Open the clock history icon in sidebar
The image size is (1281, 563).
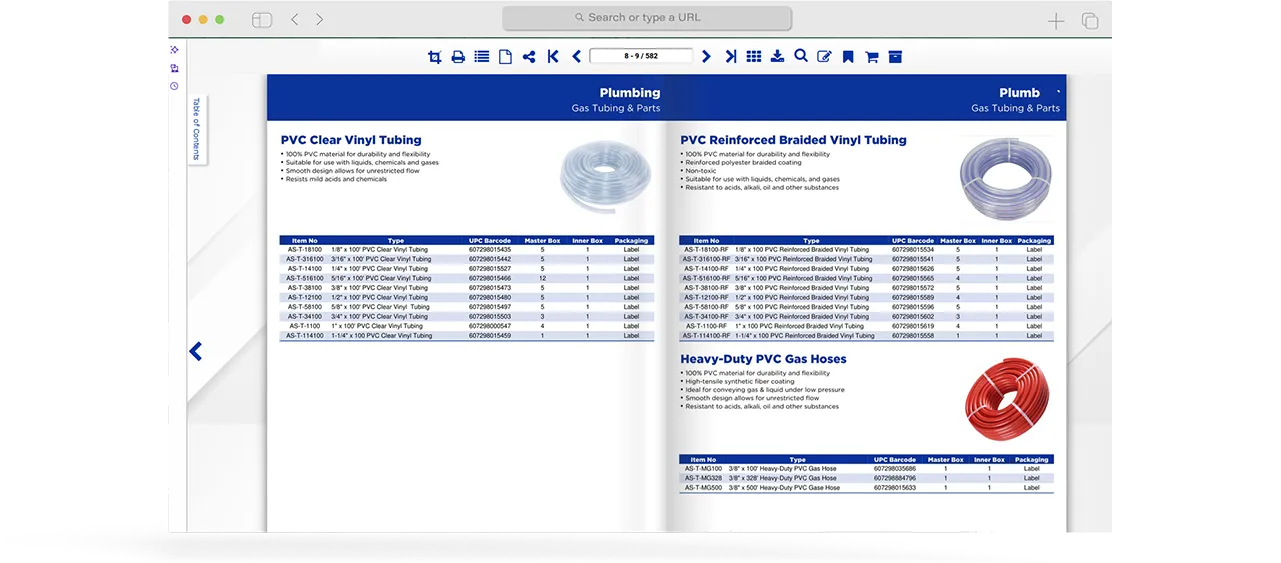174,86
